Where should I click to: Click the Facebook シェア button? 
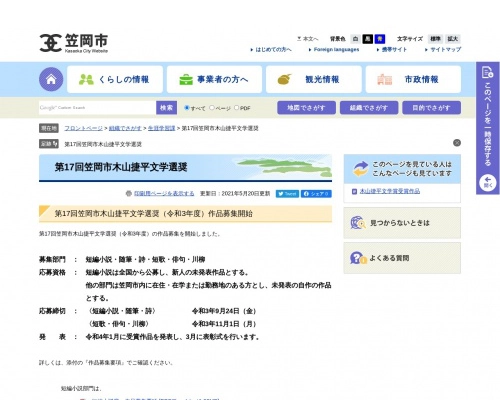tap(316, 194)
